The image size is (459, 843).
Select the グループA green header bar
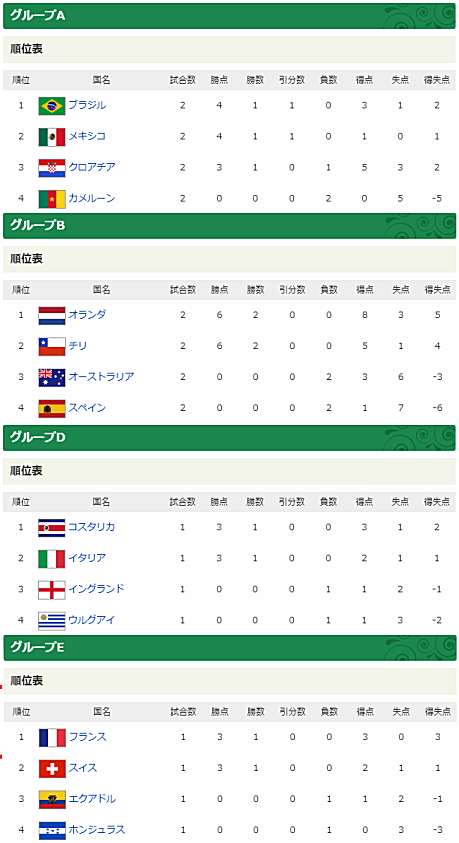click(230, 16)
